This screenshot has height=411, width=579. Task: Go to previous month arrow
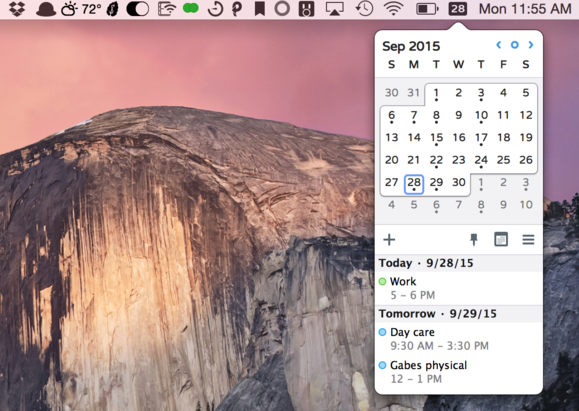pos(499,45)
